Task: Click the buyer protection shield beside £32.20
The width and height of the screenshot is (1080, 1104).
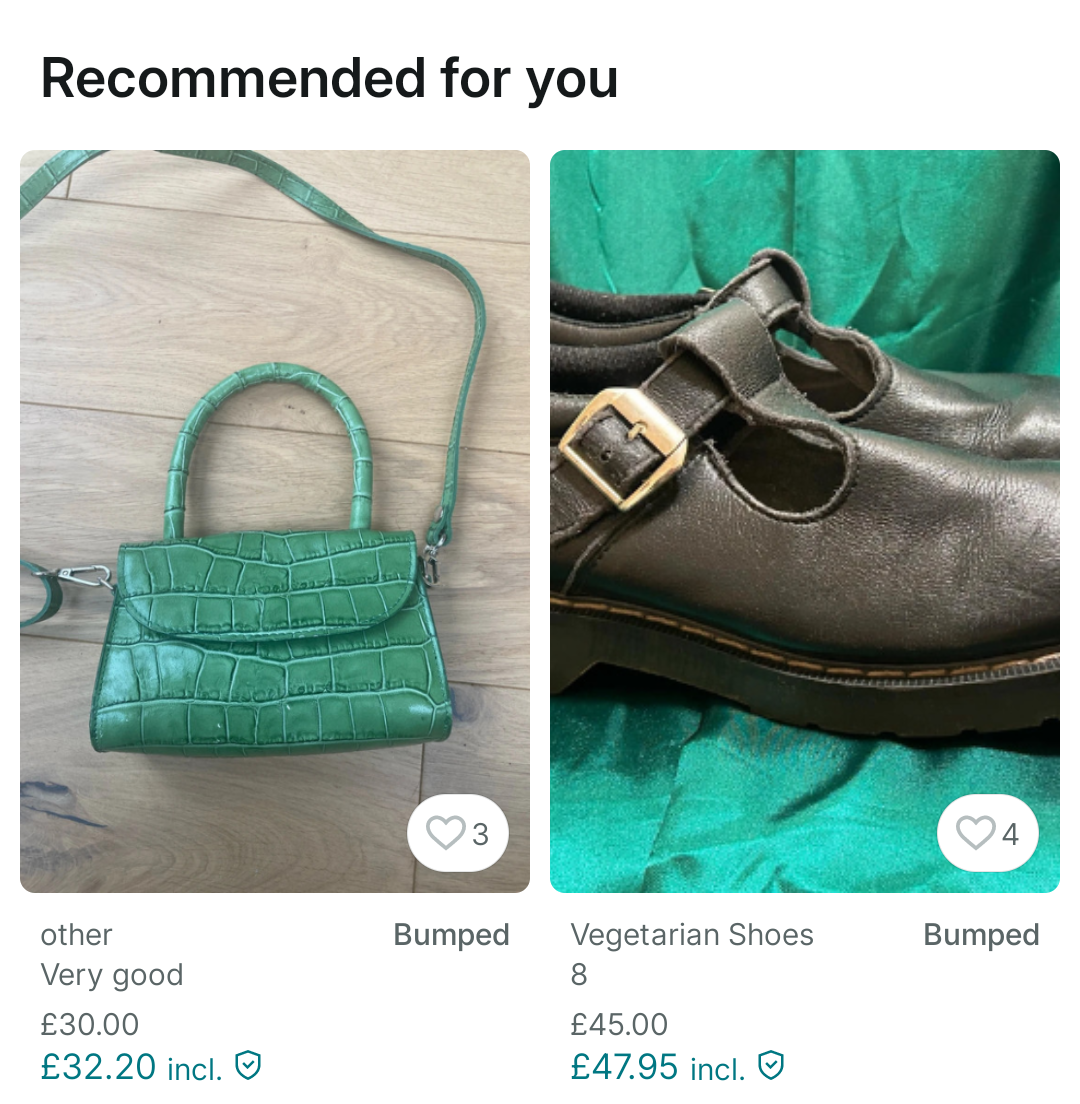Action: (248, 1066)
